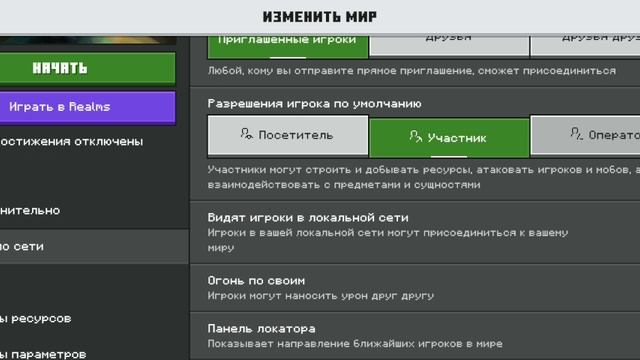
Task: Click the Изменить мир title
Action: pos(320,17)
